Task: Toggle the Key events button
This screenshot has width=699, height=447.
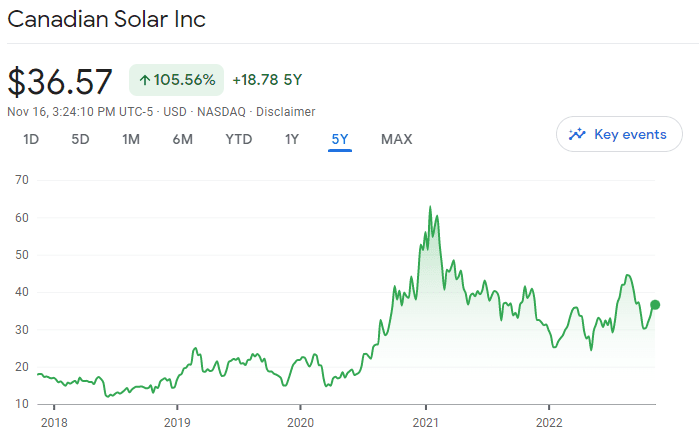Action: pos(618,134)
